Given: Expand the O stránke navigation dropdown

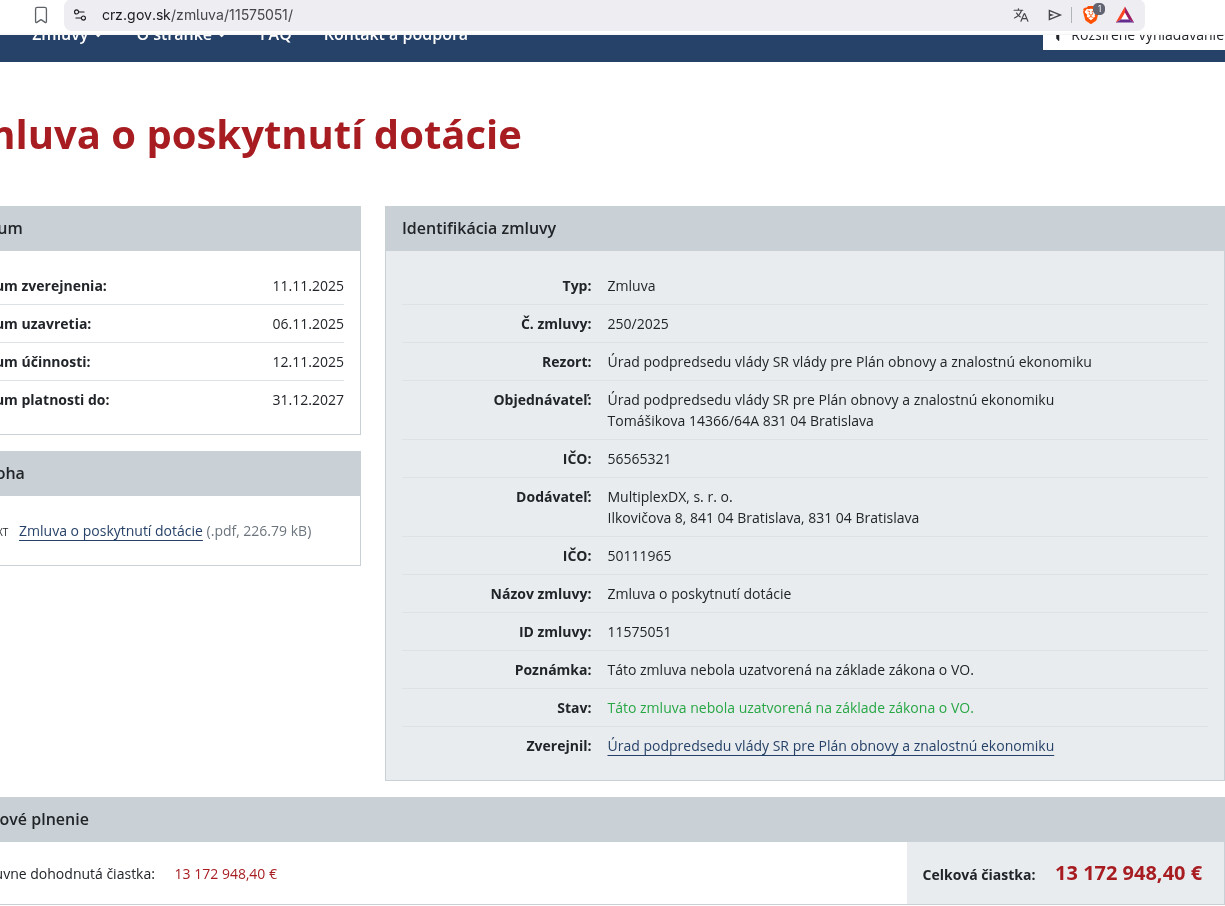Looking at the screenshot, I should [x=181, y=35].
